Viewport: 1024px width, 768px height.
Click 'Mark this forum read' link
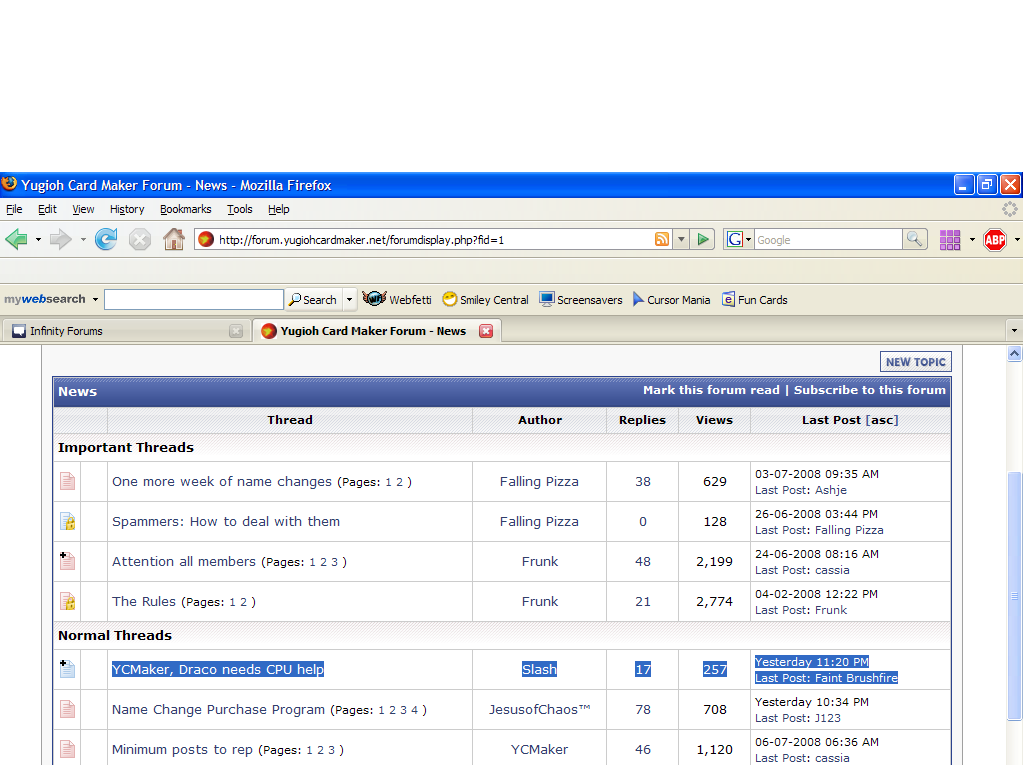pos(711,390)
